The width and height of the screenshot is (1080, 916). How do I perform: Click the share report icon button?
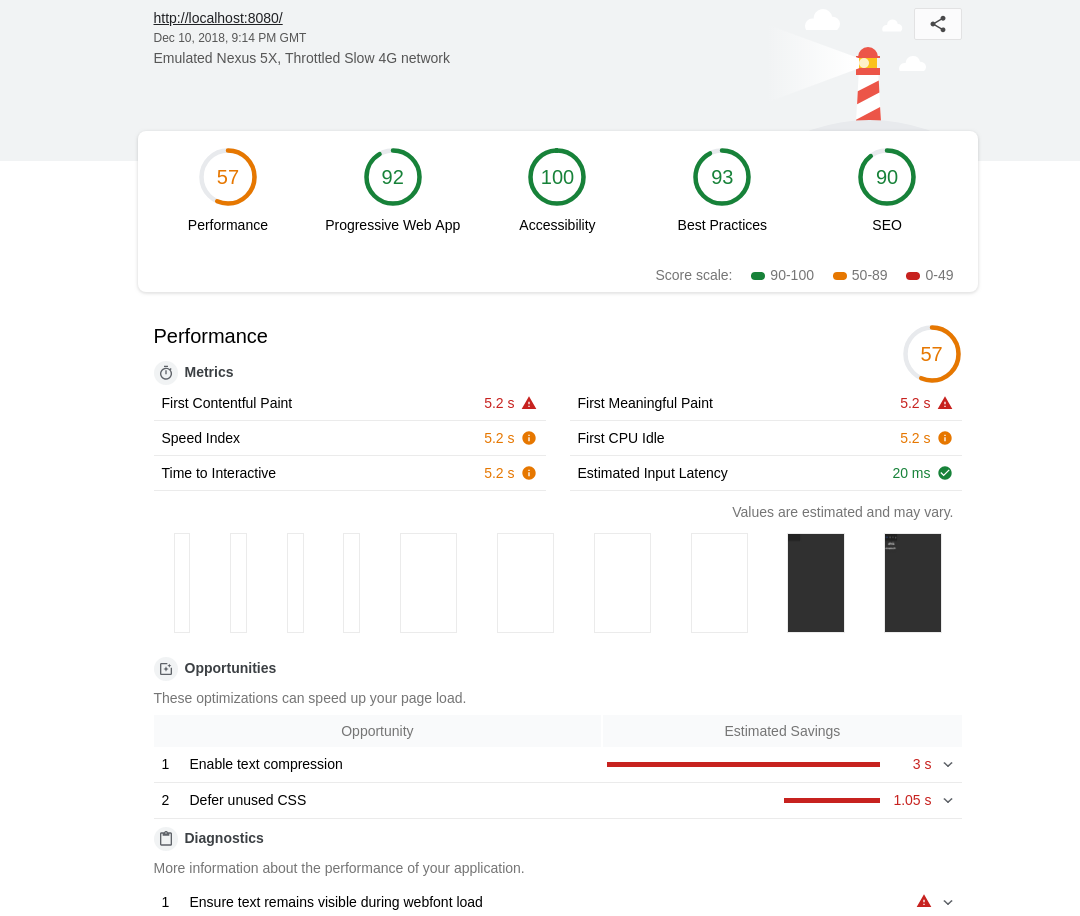(x=937, y=24)
